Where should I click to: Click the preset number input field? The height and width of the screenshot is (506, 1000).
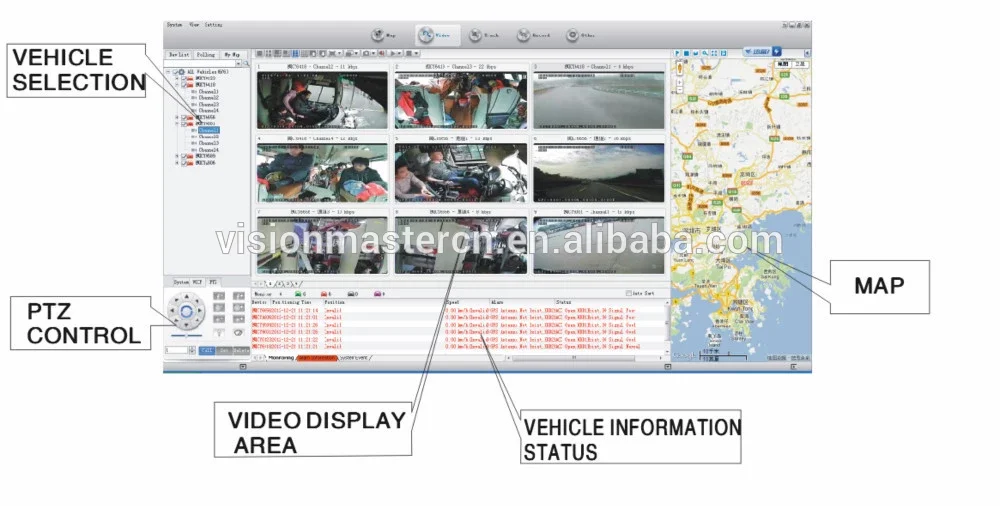tap(177, 350)
